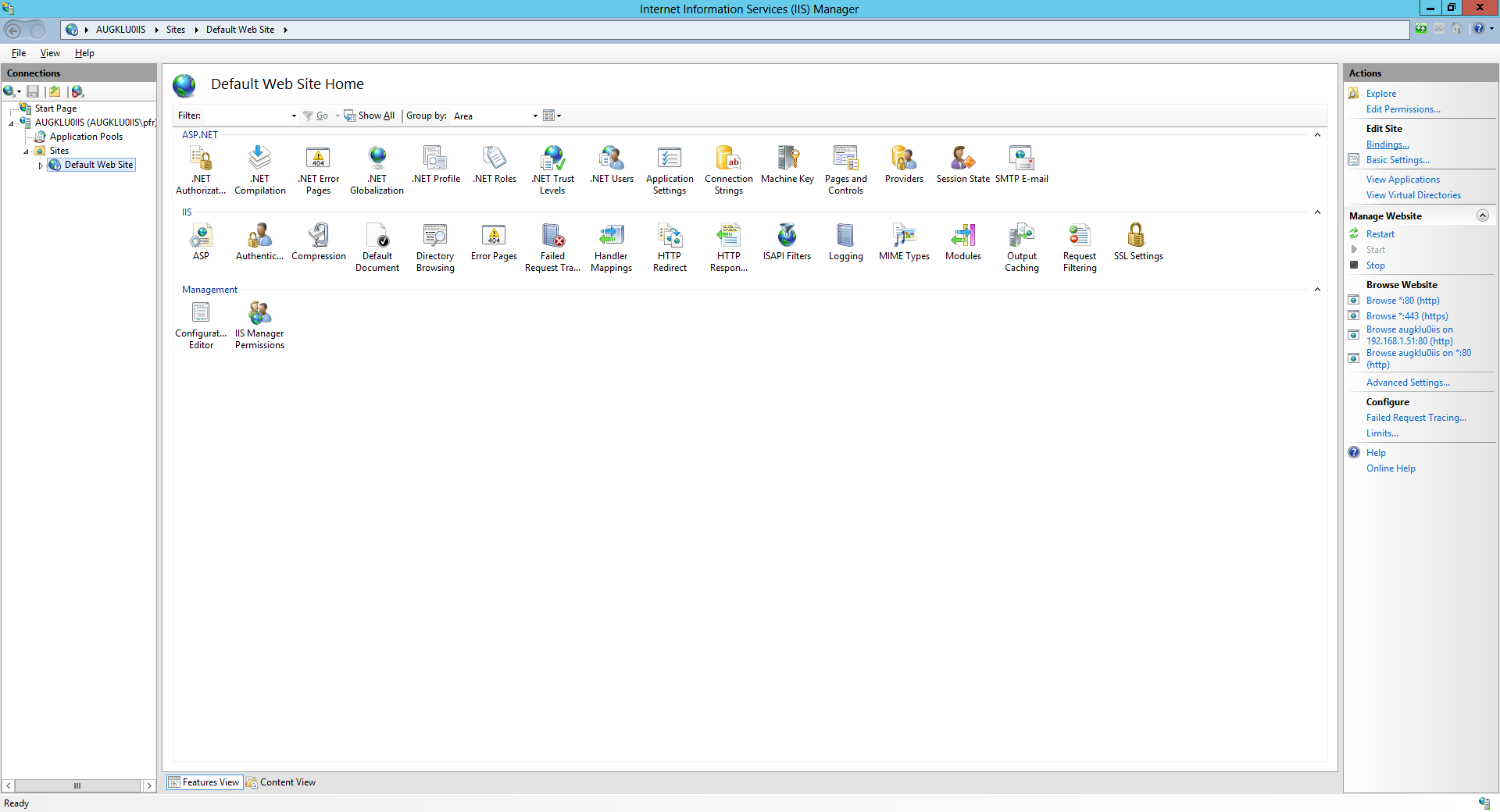Open the SSL Settings feature icon

[1137, 237]
